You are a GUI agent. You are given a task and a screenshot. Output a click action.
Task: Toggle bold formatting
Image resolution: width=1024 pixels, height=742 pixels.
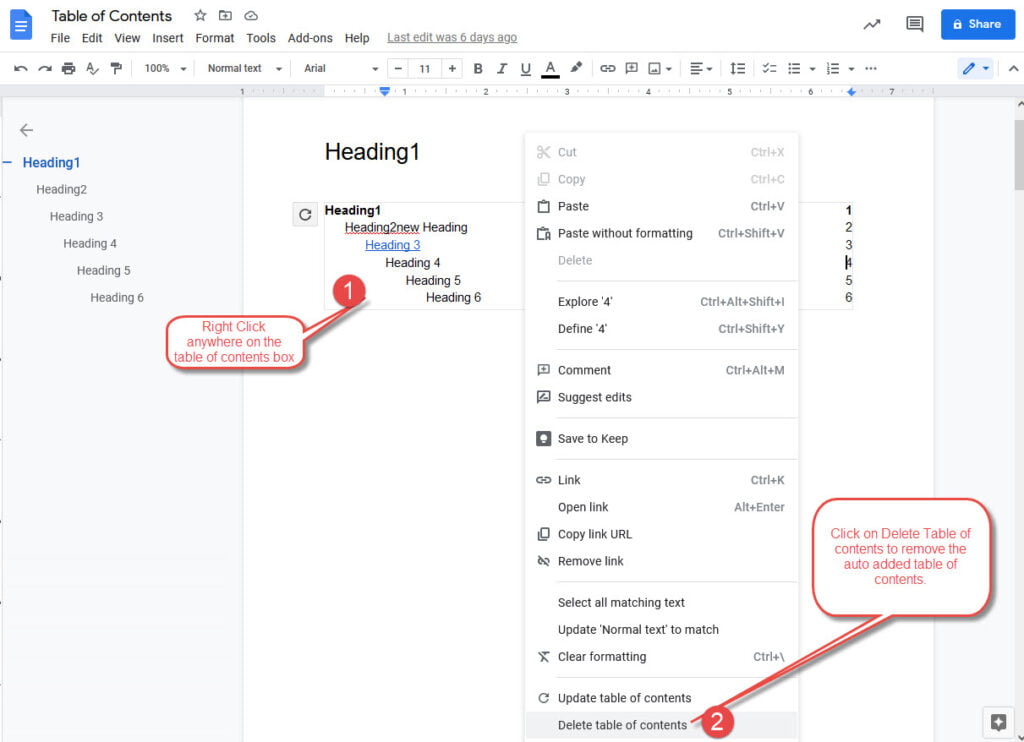477,68
